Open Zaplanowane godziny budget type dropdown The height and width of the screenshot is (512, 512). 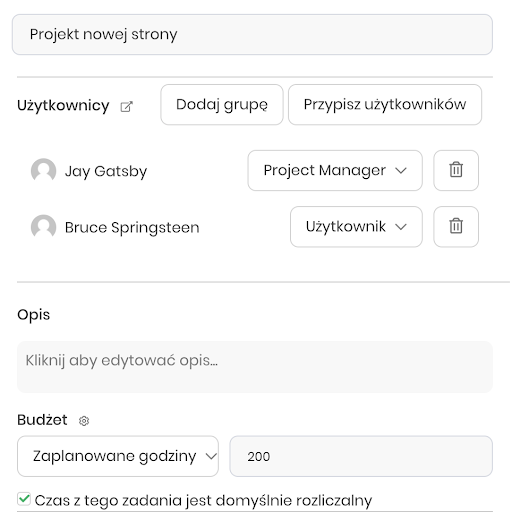118,456
